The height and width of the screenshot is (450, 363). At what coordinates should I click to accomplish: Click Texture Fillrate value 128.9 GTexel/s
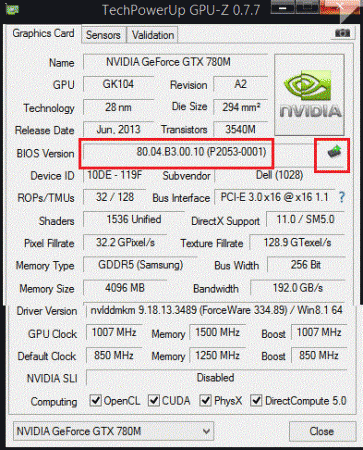pyautogui.click(x=297, y=242)
